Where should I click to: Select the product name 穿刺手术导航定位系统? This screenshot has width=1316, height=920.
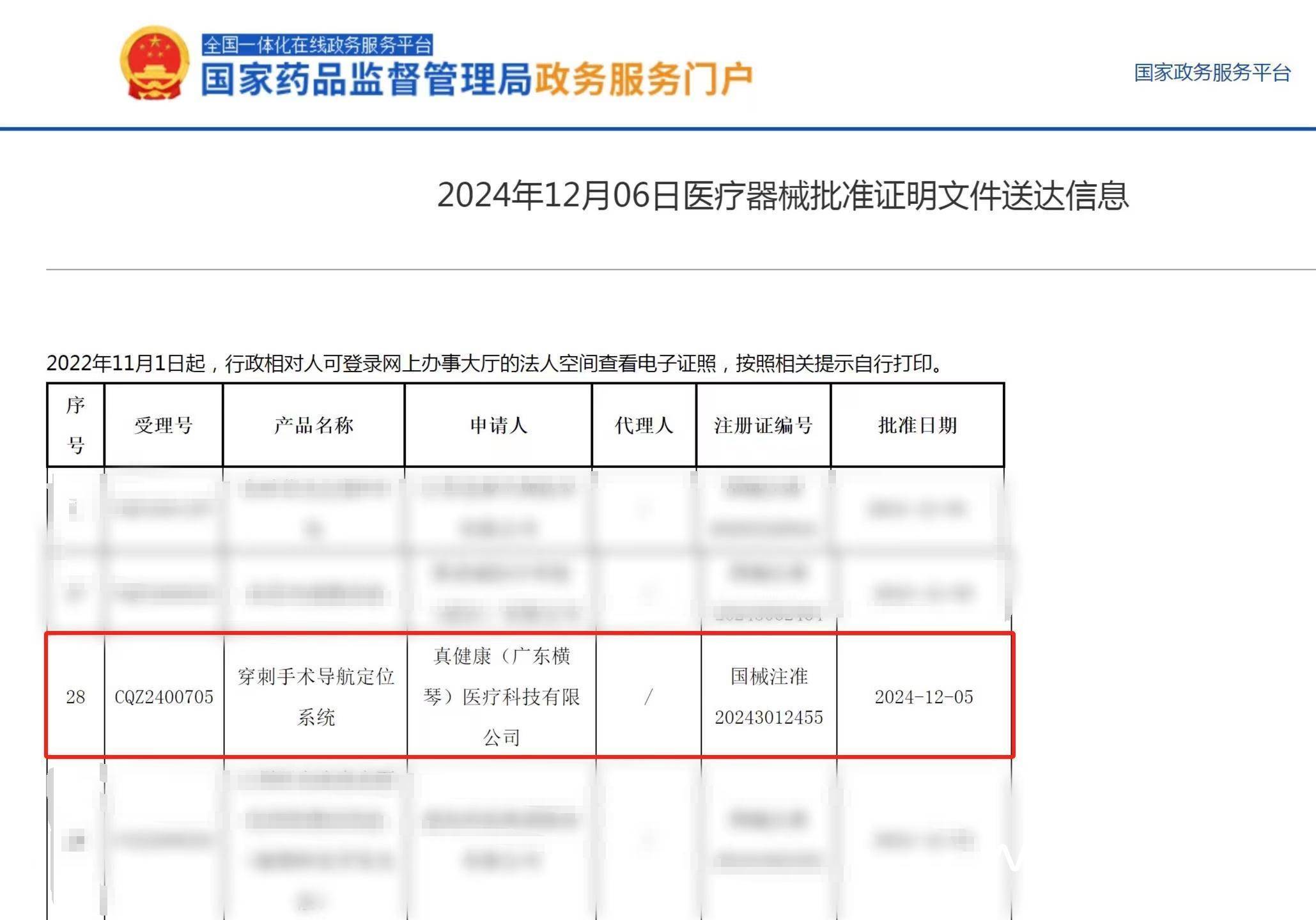316,696
